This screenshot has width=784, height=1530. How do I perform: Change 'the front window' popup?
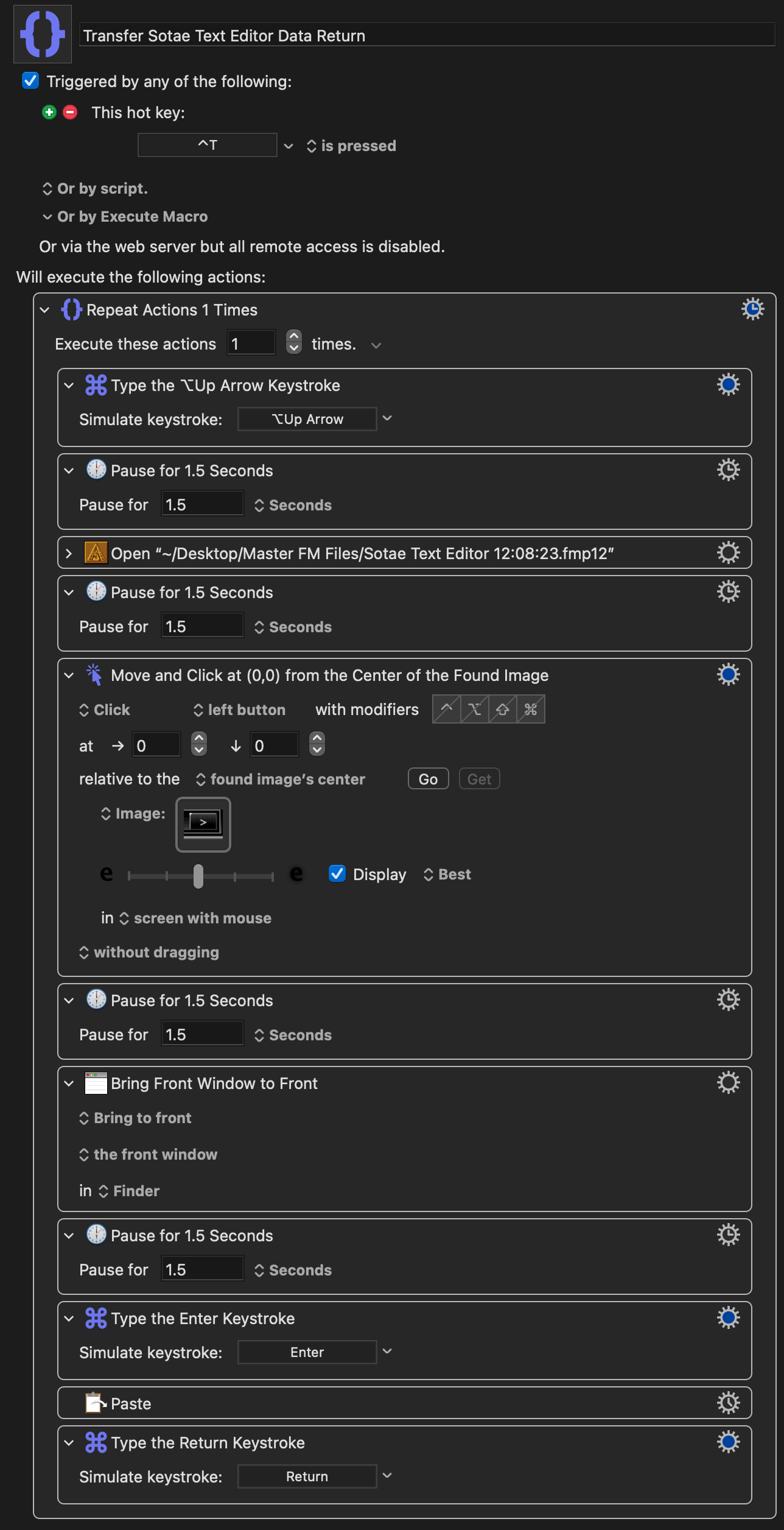click(148, 1154)
